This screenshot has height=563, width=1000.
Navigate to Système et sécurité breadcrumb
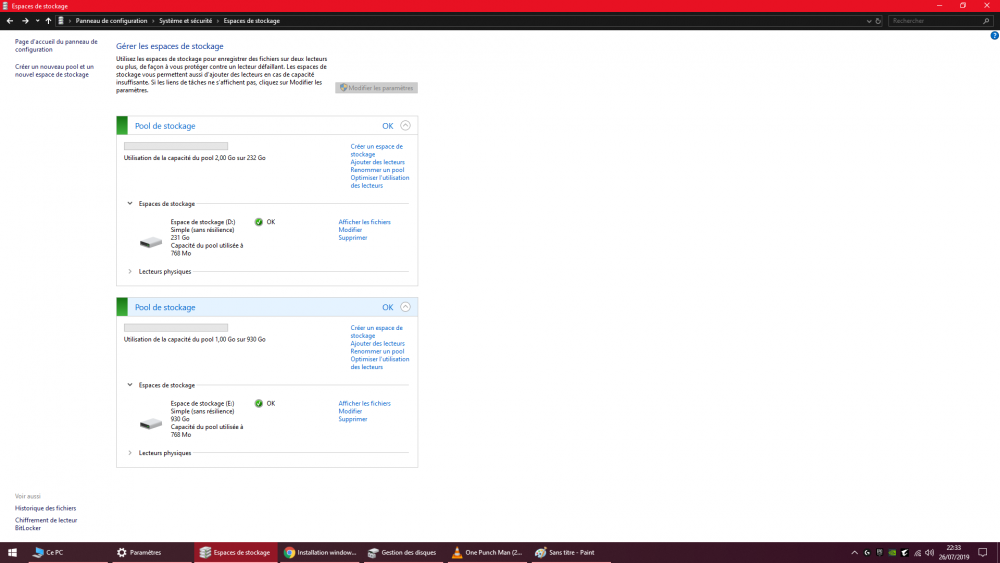coord(186,21)
